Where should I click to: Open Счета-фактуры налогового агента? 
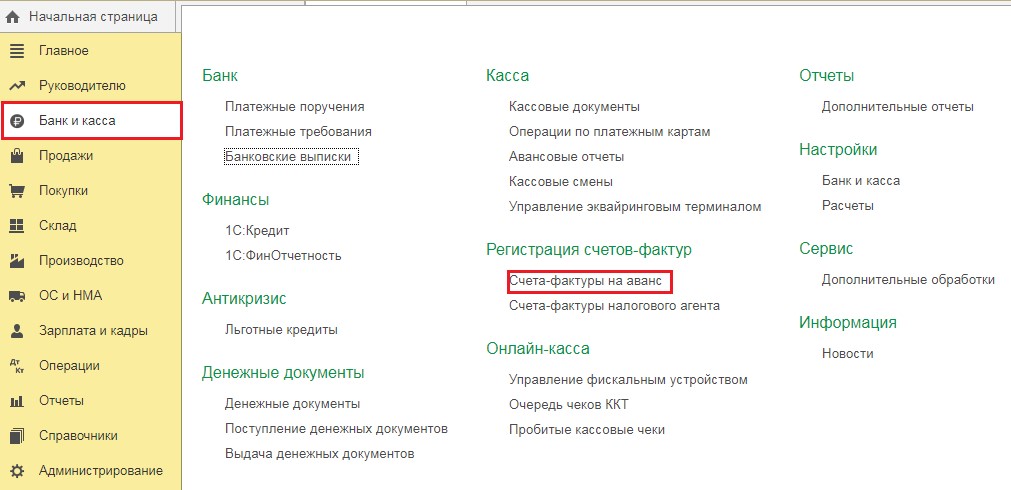[x=614, y=306]
